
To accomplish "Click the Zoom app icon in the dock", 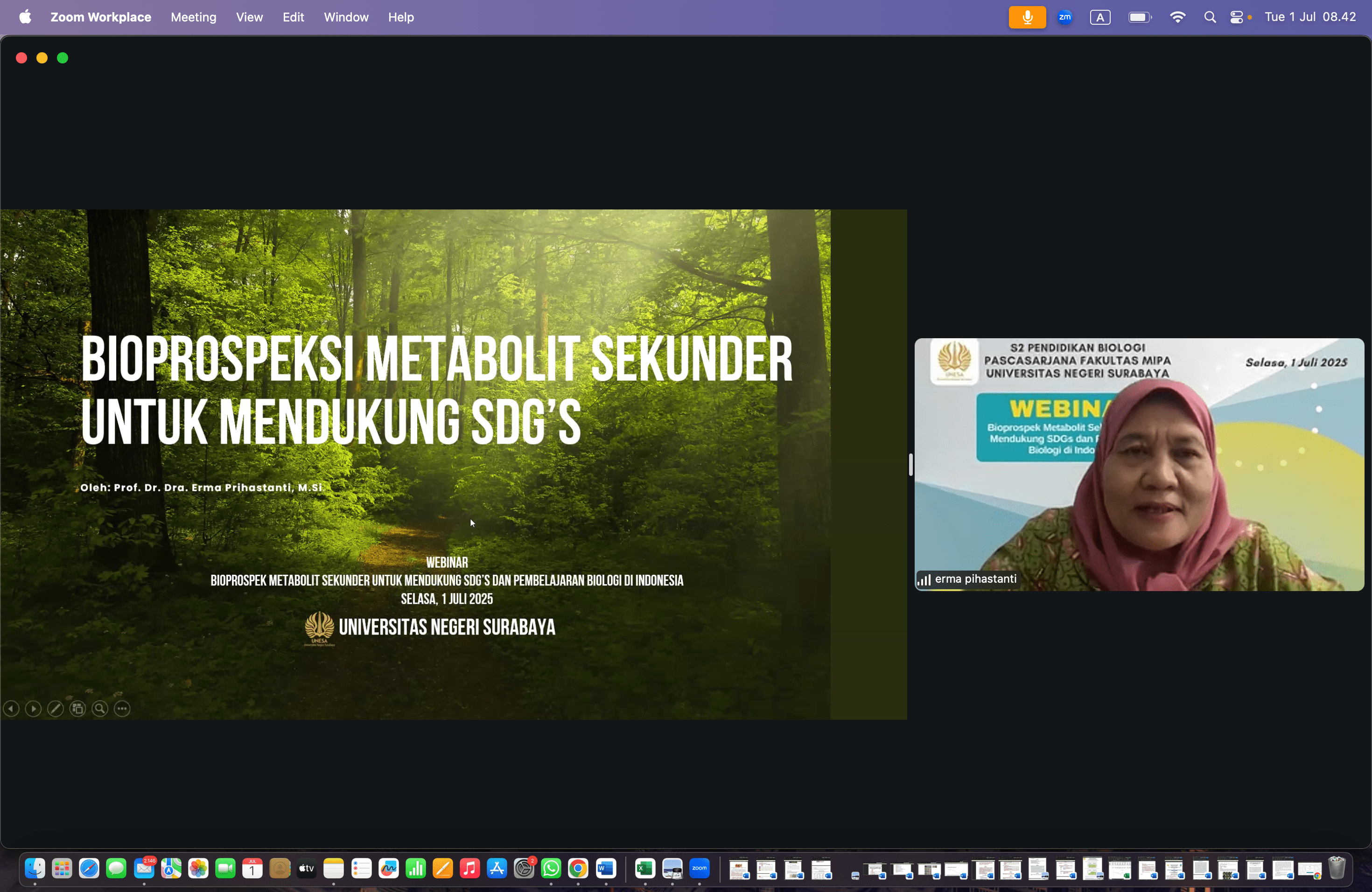I will [699, 868].
